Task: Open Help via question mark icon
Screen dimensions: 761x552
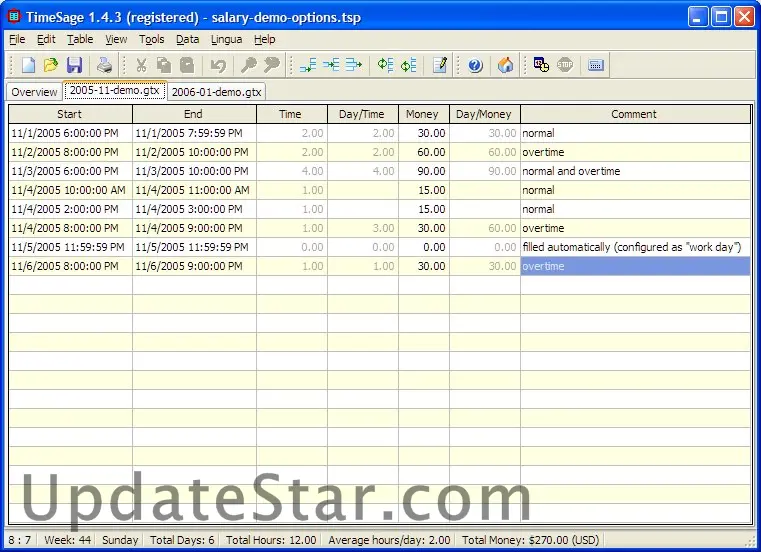Action: 475,65
